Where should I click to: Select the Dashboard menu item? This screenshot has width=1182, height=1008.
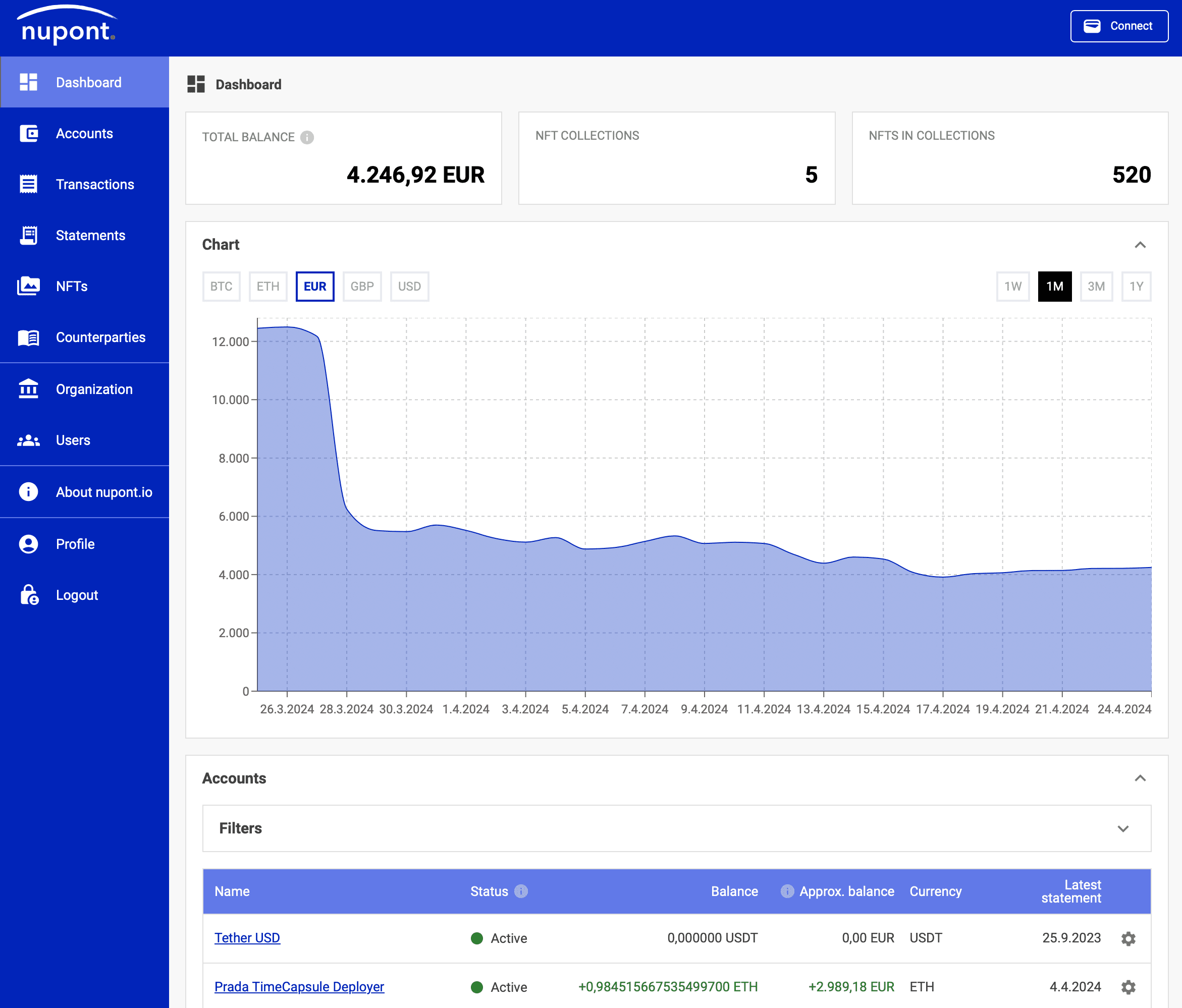[88, 82]
